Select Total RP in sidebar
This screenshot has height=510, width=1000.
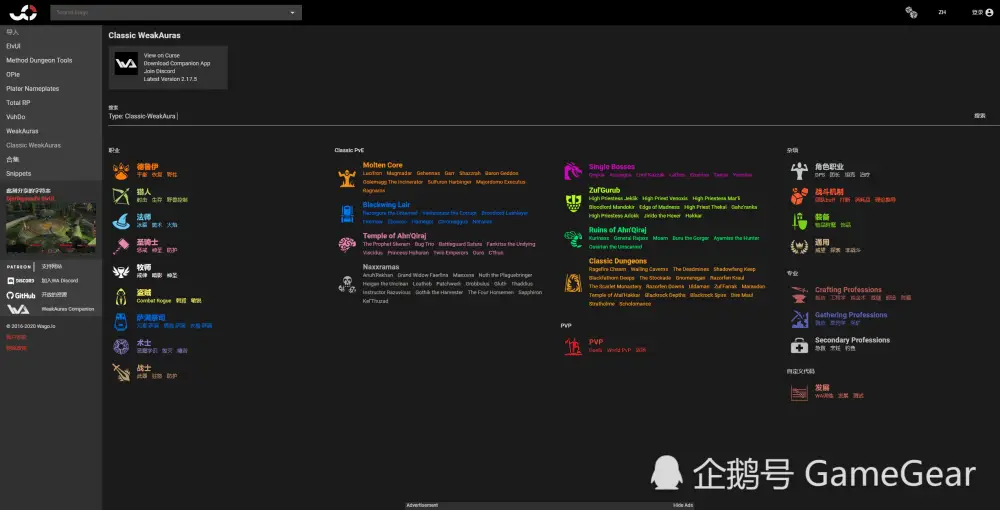[18, 103]
